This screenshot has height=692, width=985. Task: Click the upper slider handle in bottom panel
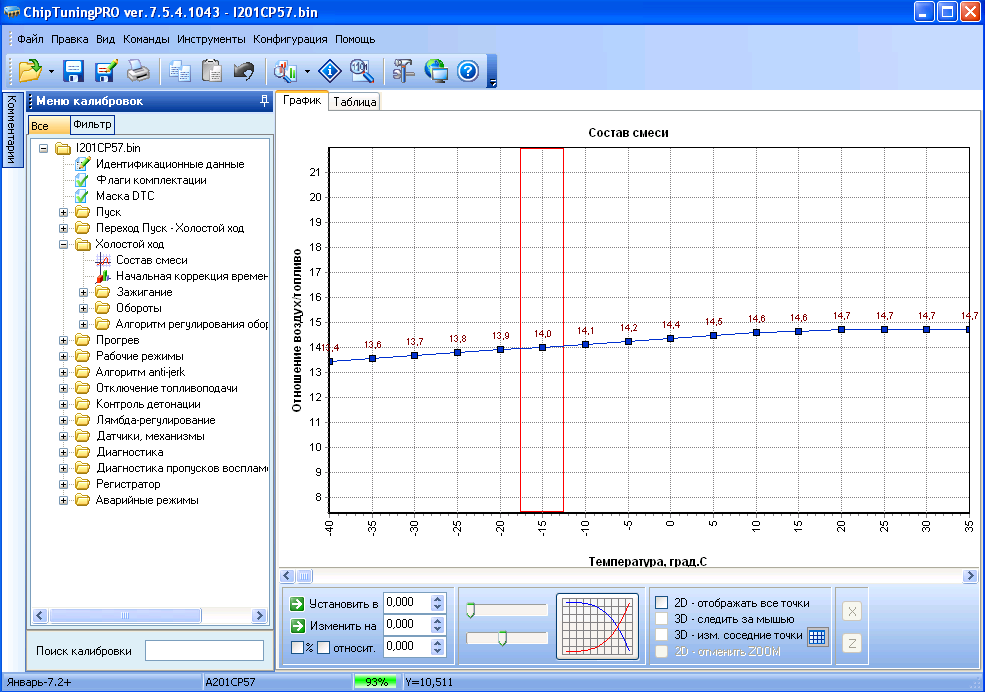tap(470, 609)
